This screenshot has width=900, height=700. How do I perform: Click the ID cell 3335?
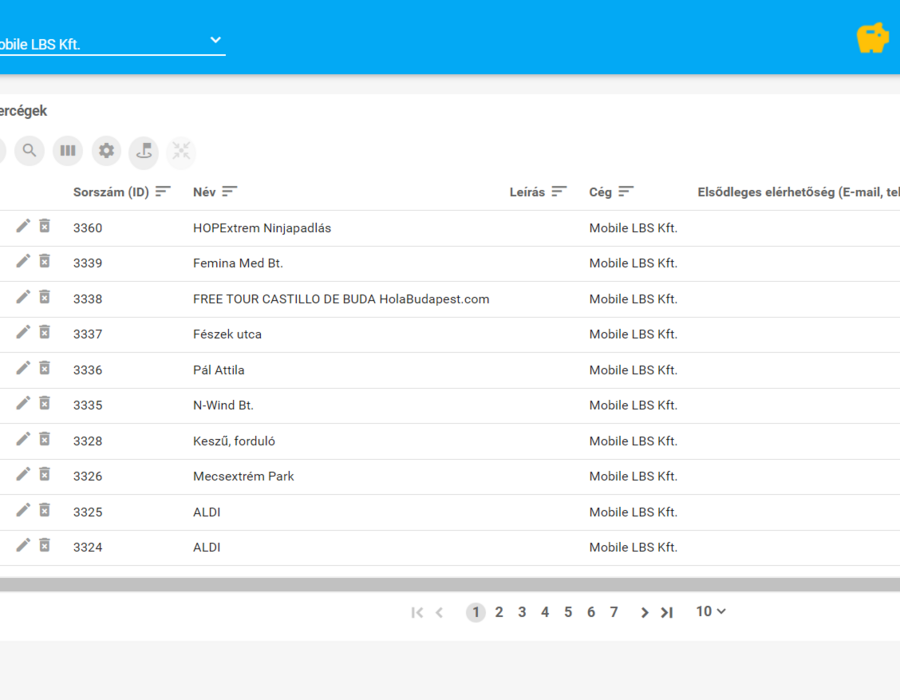click(x=88, y=405)
